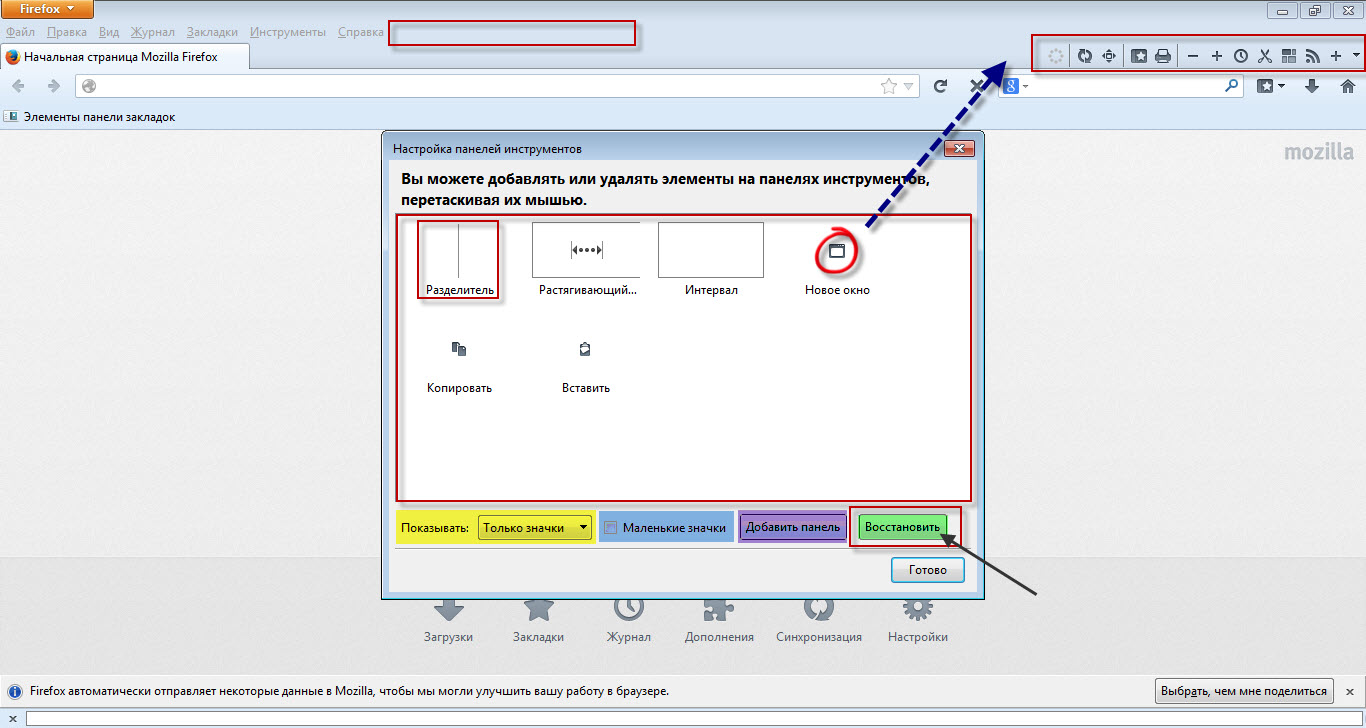This screenshot has height=728, width=1366.
Task: Select the Интервал item in dialog
Action: coord(711,259)
